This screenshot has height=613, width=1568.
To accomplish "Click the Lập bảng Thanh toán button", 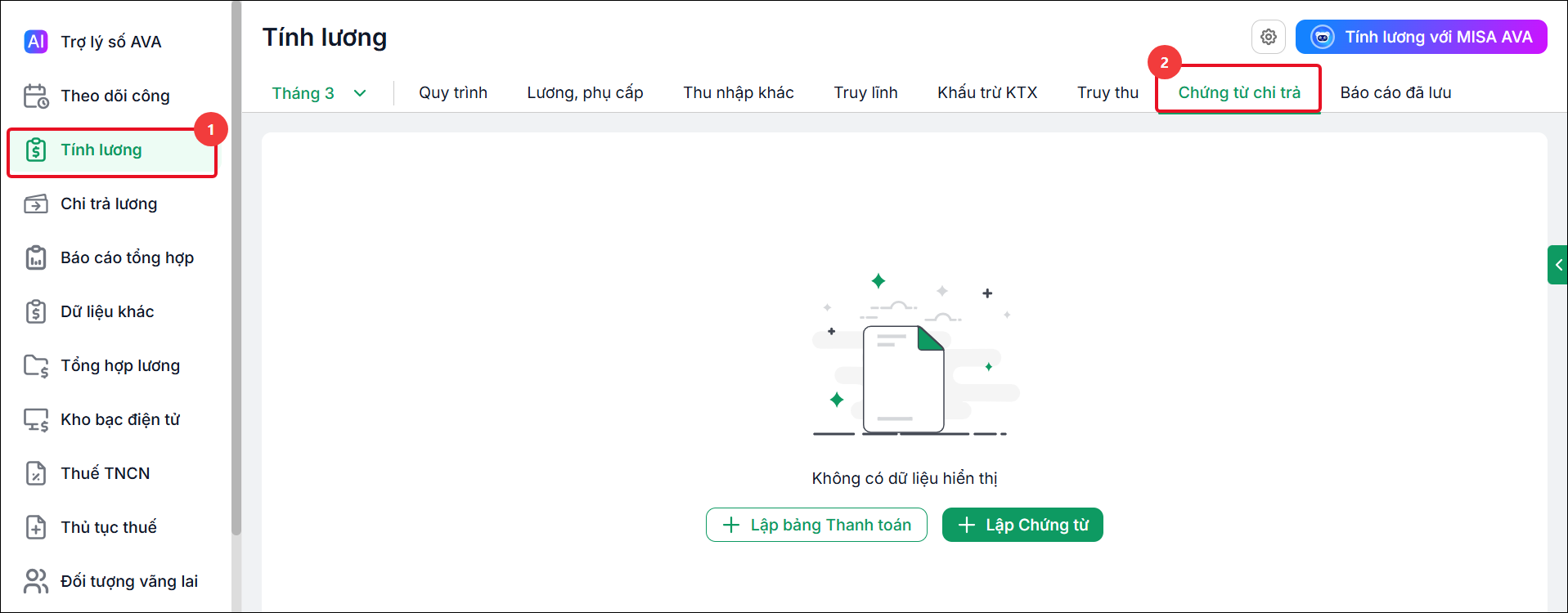I will [816, 525].
